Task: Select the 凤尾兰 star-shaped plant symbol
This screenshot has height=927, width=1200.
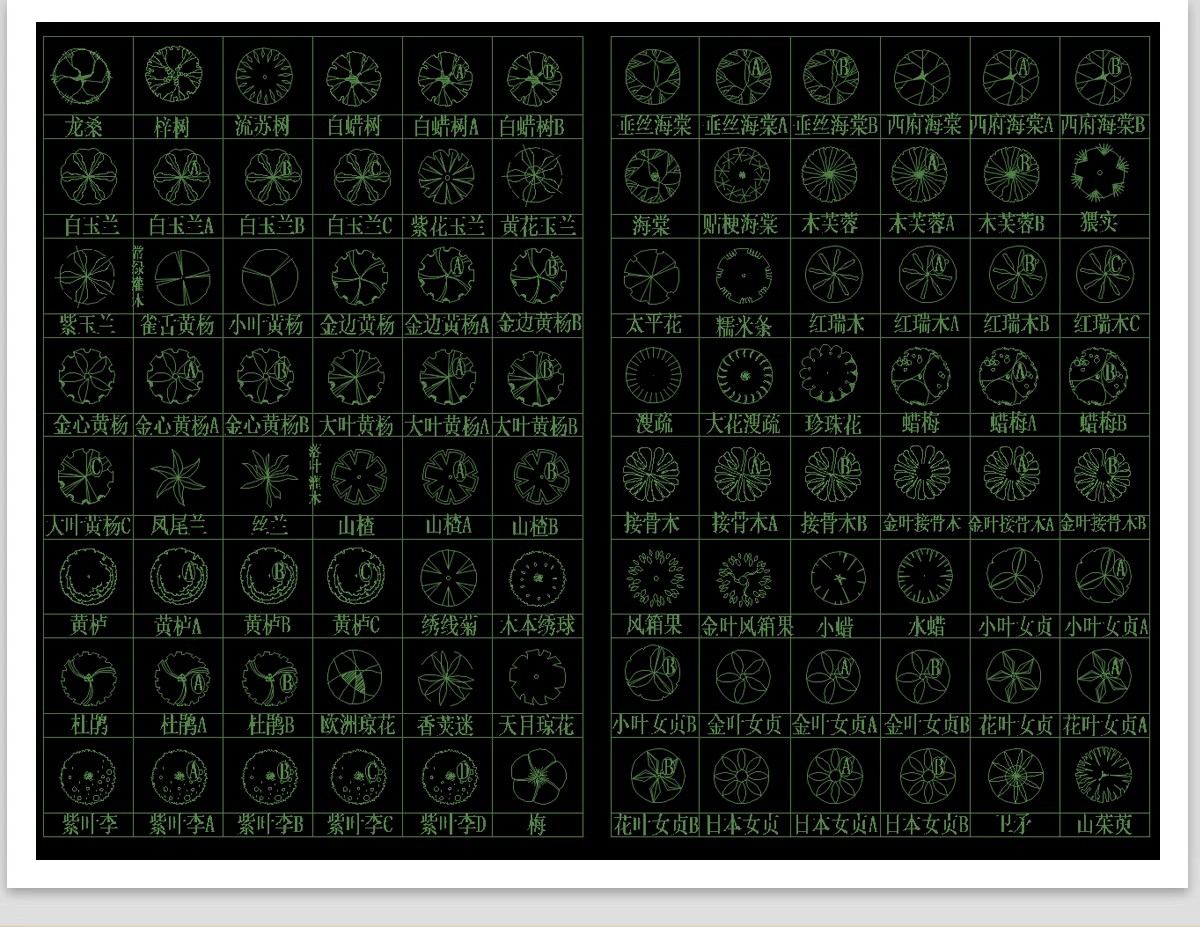Action: (x=177, y=477)
